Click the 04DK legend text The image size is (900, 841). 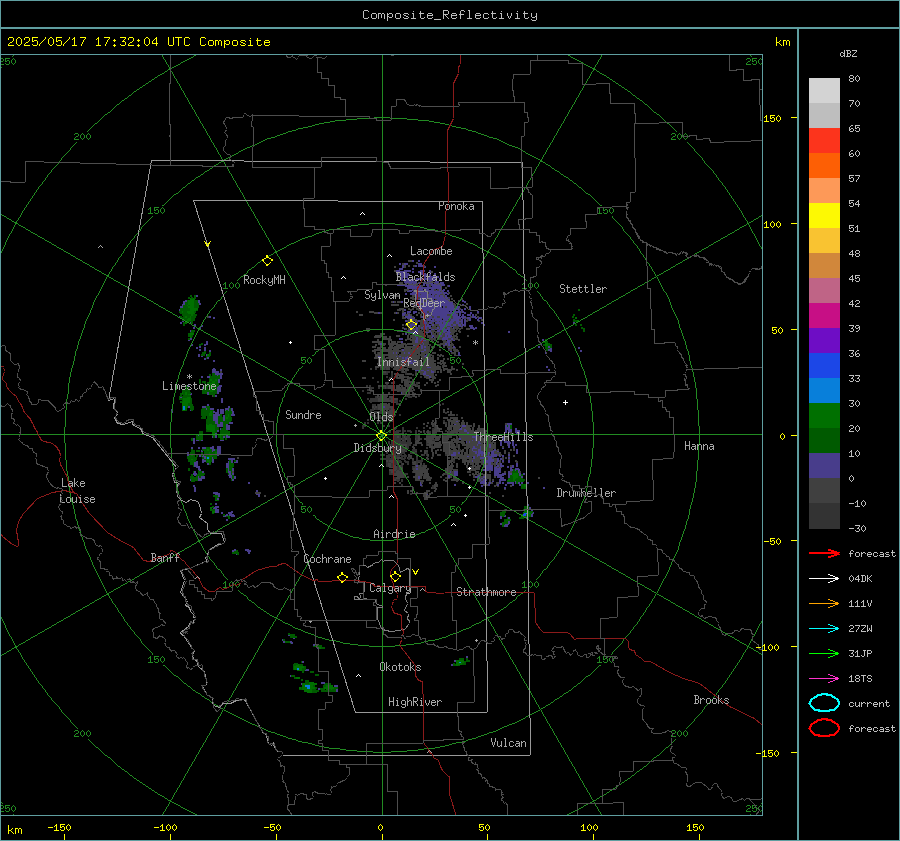(x=860, y=578)
